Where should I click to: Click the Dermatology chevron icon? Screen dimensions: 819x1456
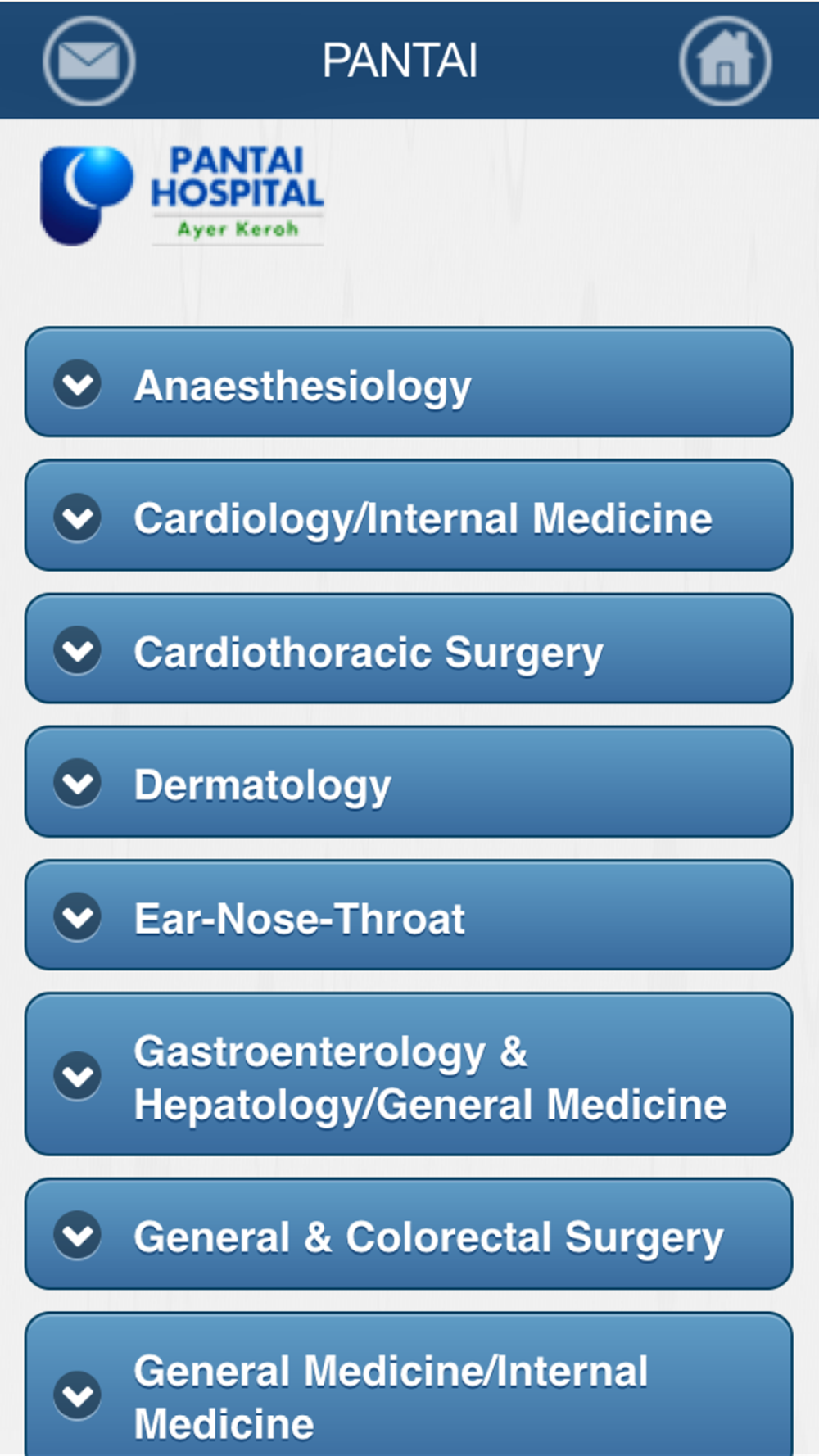pyautogui.click(x=78, y=783)
